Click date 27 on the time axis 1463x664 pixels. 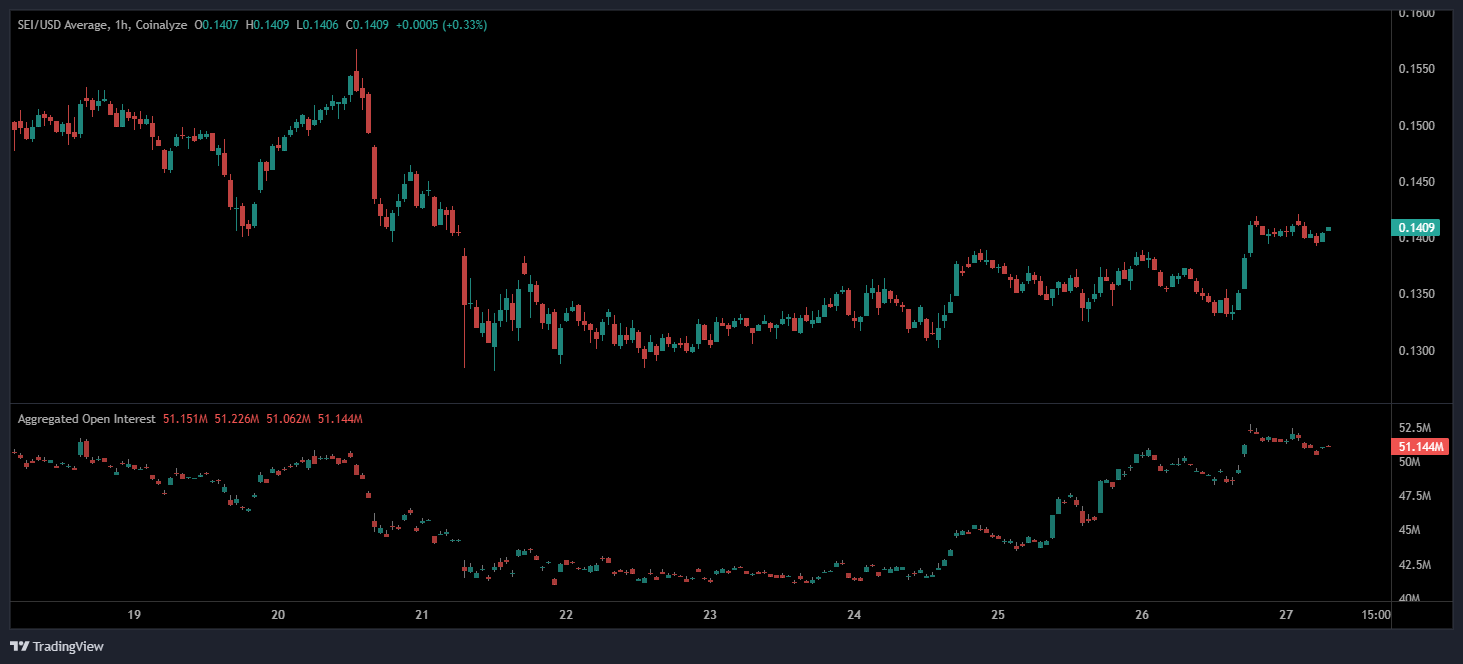pos(1286,614)
